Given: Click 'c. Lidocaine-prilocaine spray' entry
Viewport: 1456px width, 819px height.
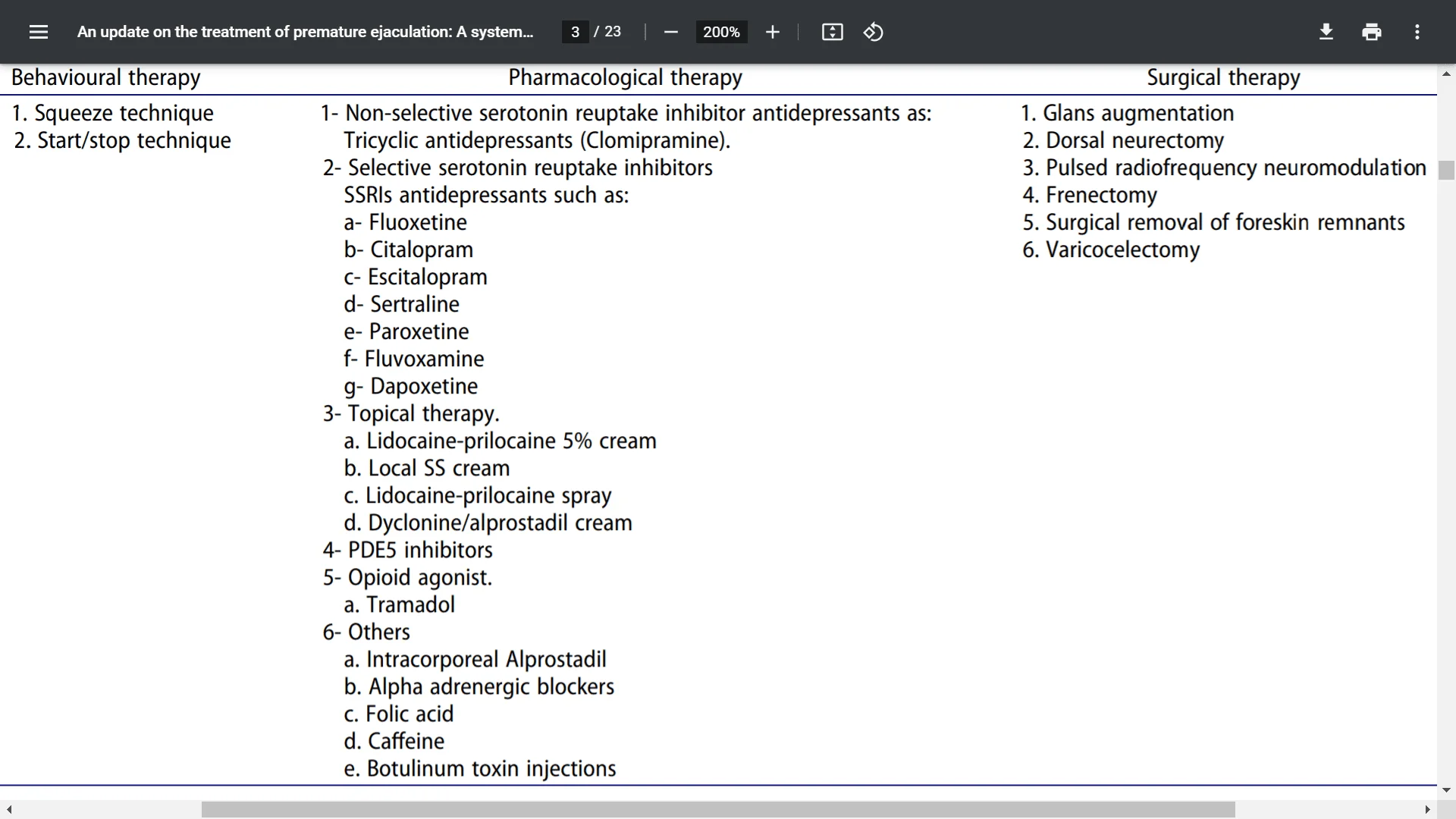Looking at the screenshot, I should click(x=477, y=495).
